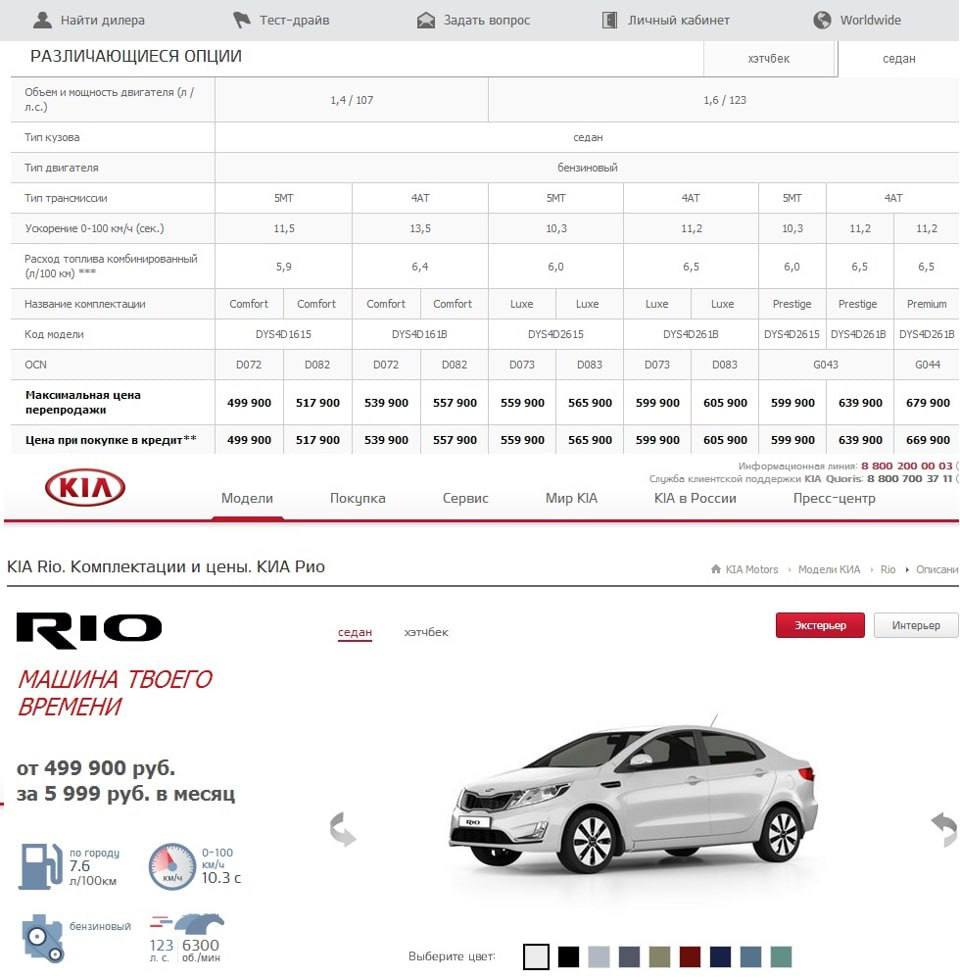Choose the dark red color swatch
This screenshot has height=979, width=960.
pyautogui.click(x=690, y=957)
